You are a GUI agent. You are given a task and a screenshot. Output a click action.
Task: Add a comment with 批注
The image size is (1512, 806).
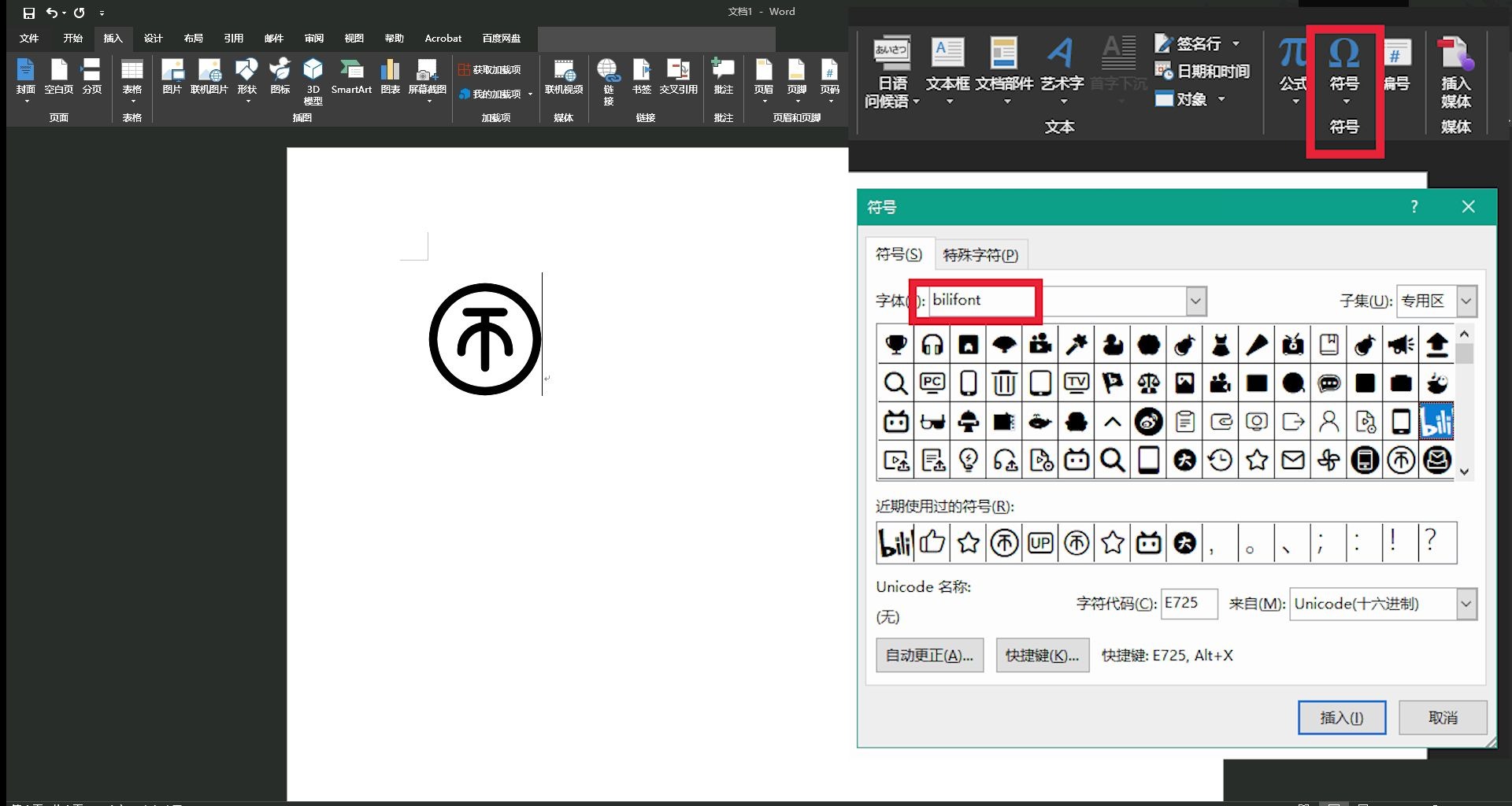tap(724, 77)
